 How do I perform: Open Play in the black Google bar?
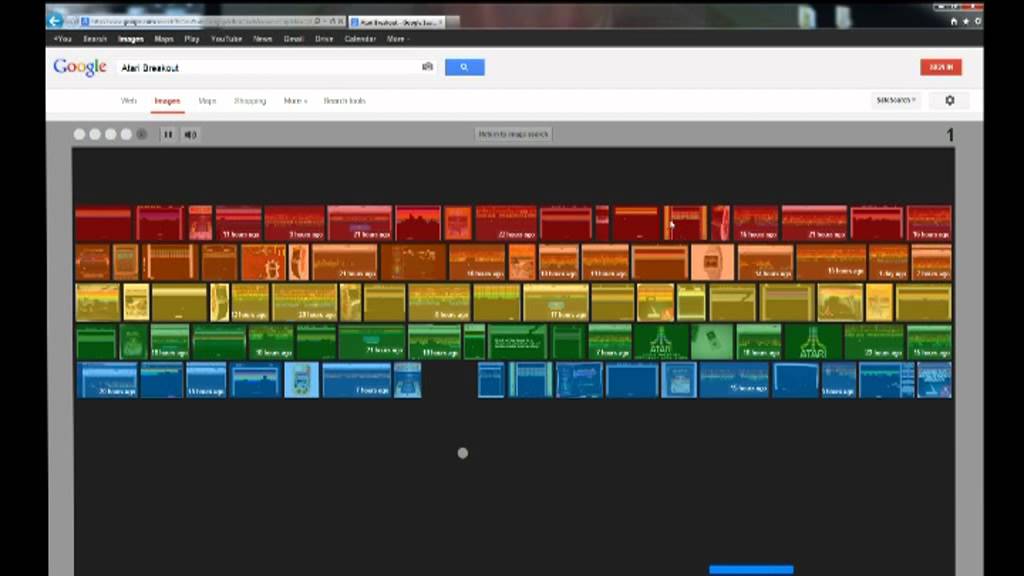[x=191, y=39]
